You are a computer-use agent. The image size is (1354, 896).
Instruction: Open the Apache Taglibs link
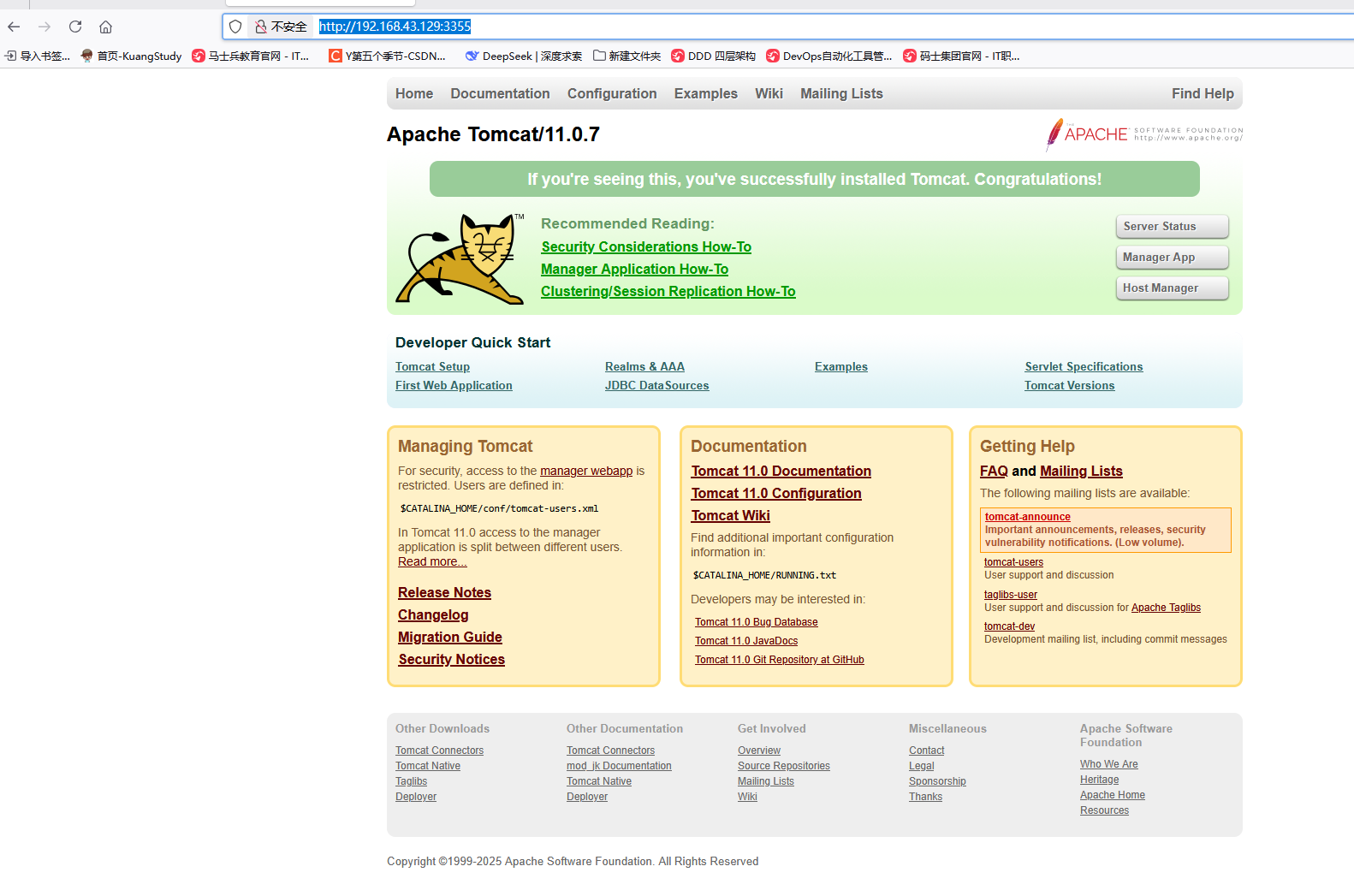coord(1166,608)
